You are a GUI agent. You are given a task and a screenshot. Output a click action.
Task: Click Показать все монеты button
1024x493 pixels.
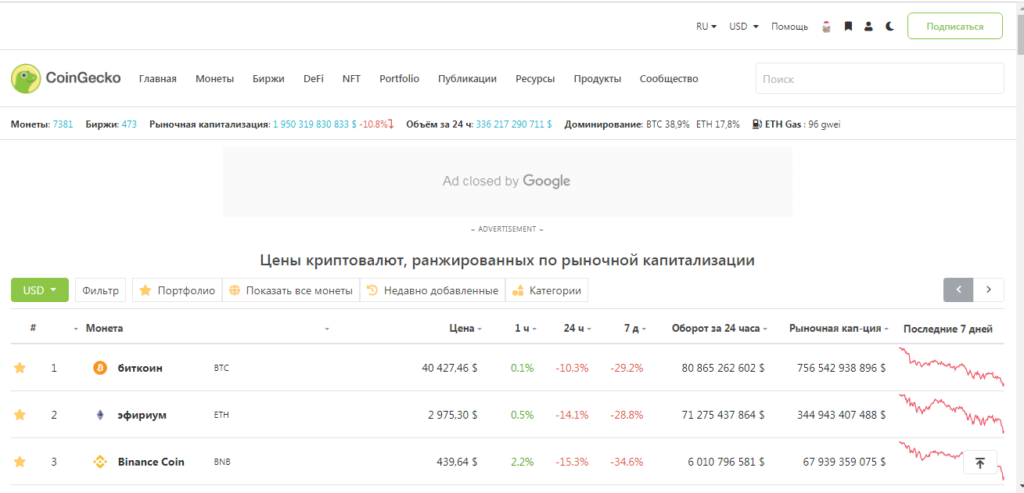291,291
